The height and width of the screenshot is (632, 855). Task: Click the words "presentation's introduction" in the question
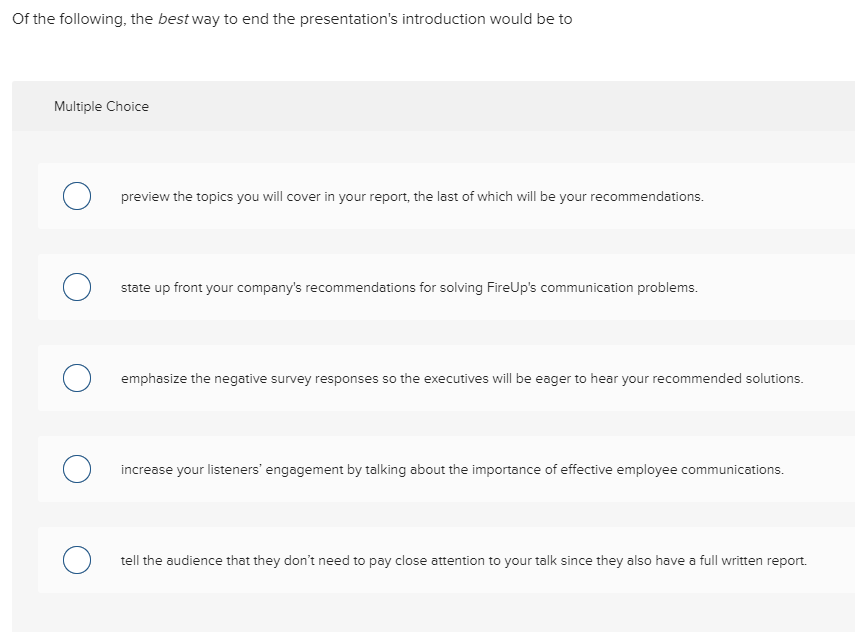click(402, 19)
